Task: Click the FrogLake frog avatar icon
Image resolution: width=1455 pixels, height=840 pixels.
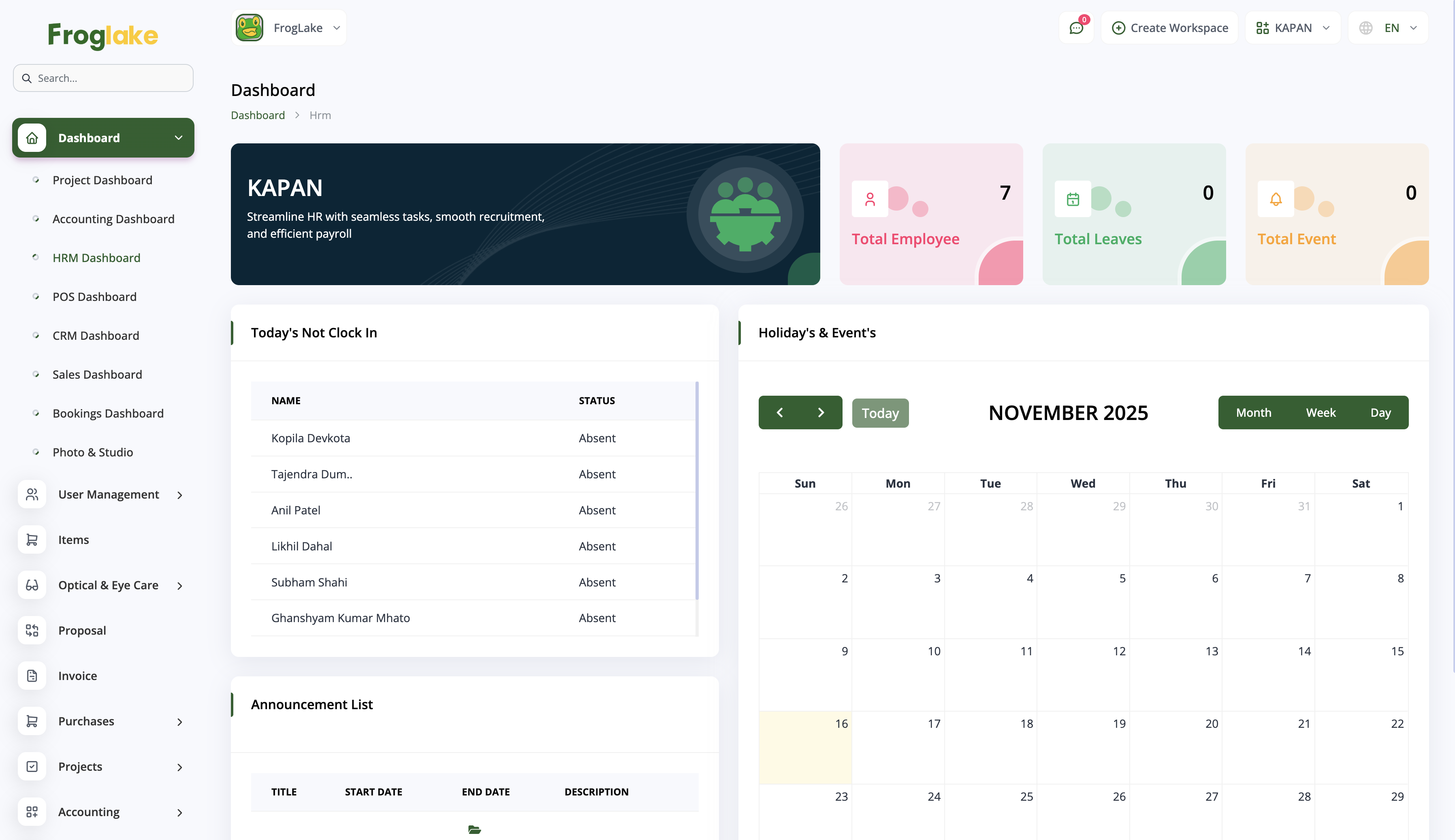Action: [249, 28]
